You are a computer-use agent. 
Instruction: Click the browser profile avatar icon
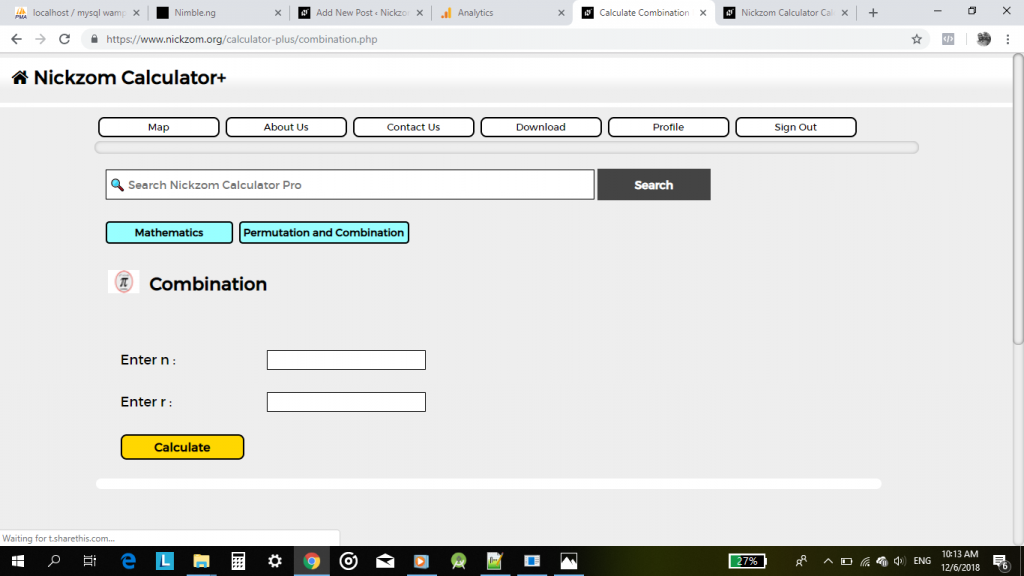pyautogui.click(x=984, y=39)
